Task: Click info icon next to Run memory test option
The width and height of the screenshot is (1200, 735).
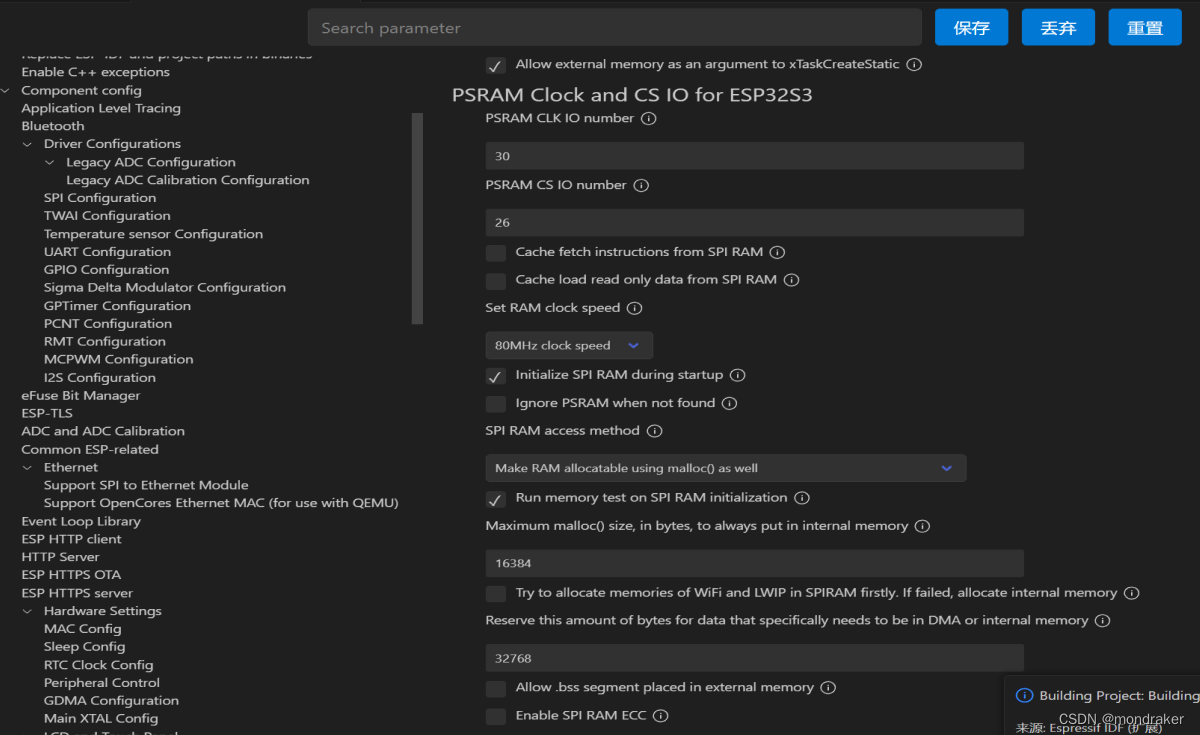Action: [801, 498]
